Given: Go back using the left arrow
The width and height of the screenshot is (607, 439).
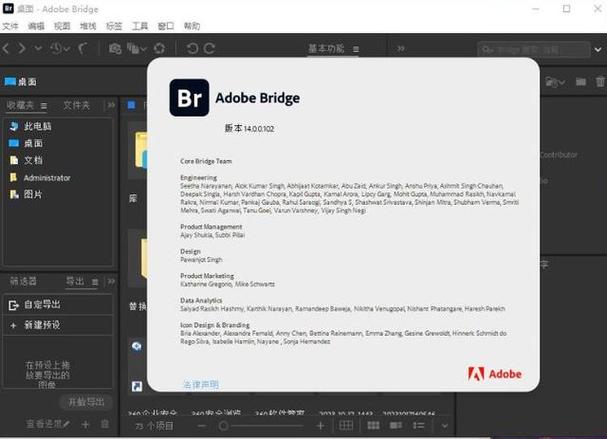Looking at the screenshot, I should (6, 48).
